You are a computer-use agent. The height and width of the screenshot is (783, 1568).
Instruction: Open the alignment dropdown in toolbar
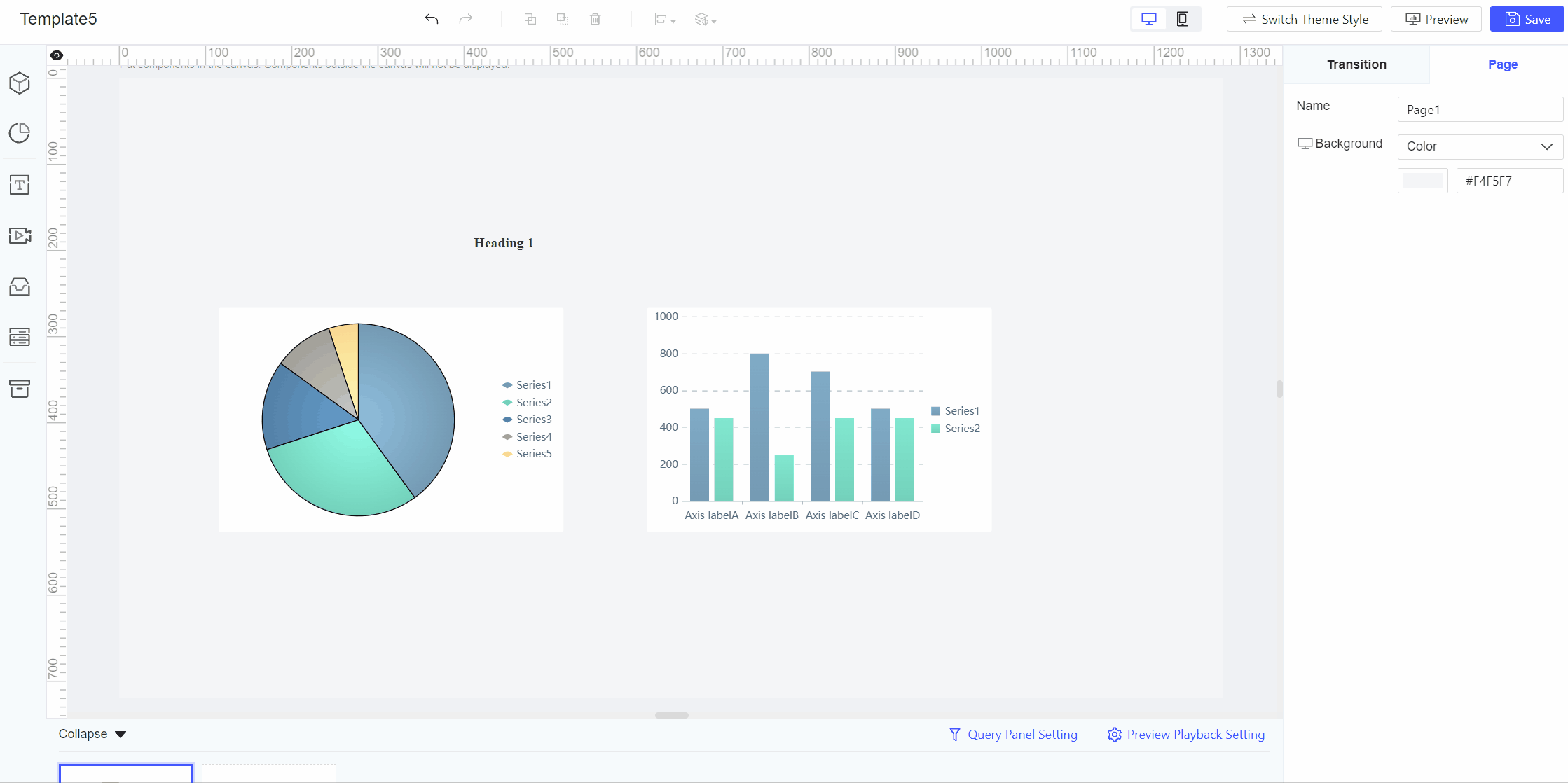[665, 20]
